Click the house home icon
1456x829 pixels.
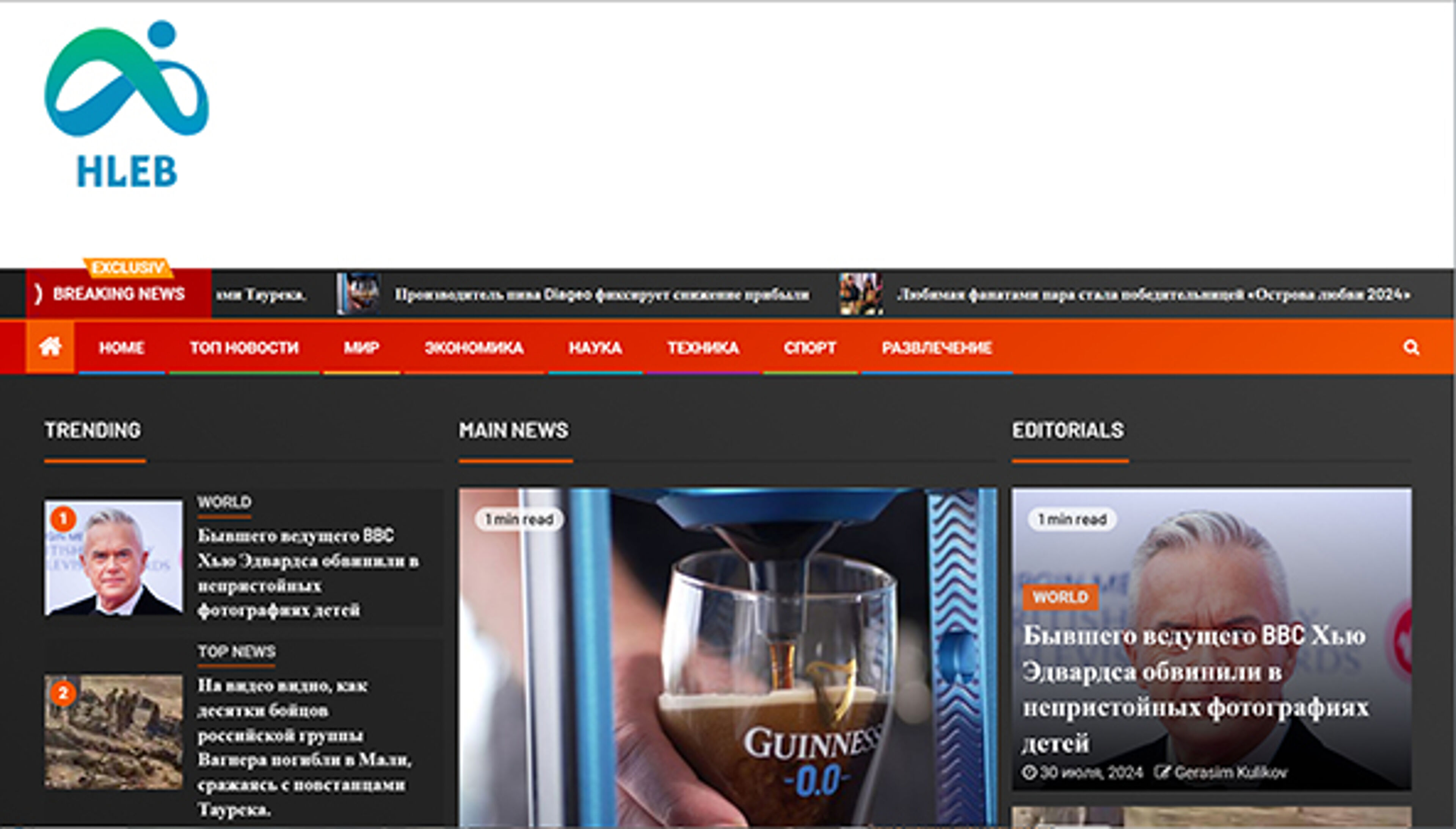tap(50, 347)
